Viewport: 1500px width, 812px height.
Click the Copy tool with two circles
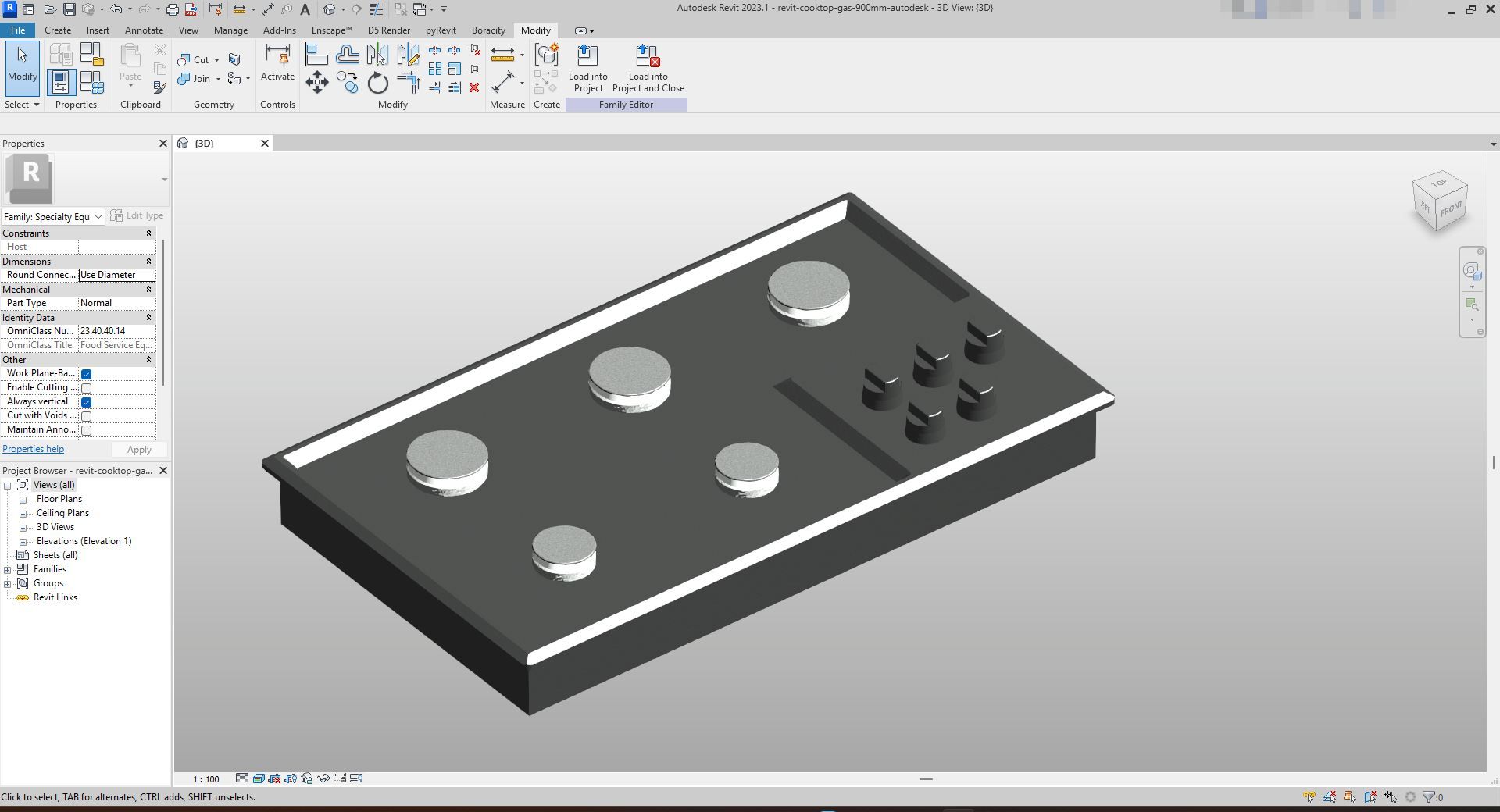[x=348, y=82]
